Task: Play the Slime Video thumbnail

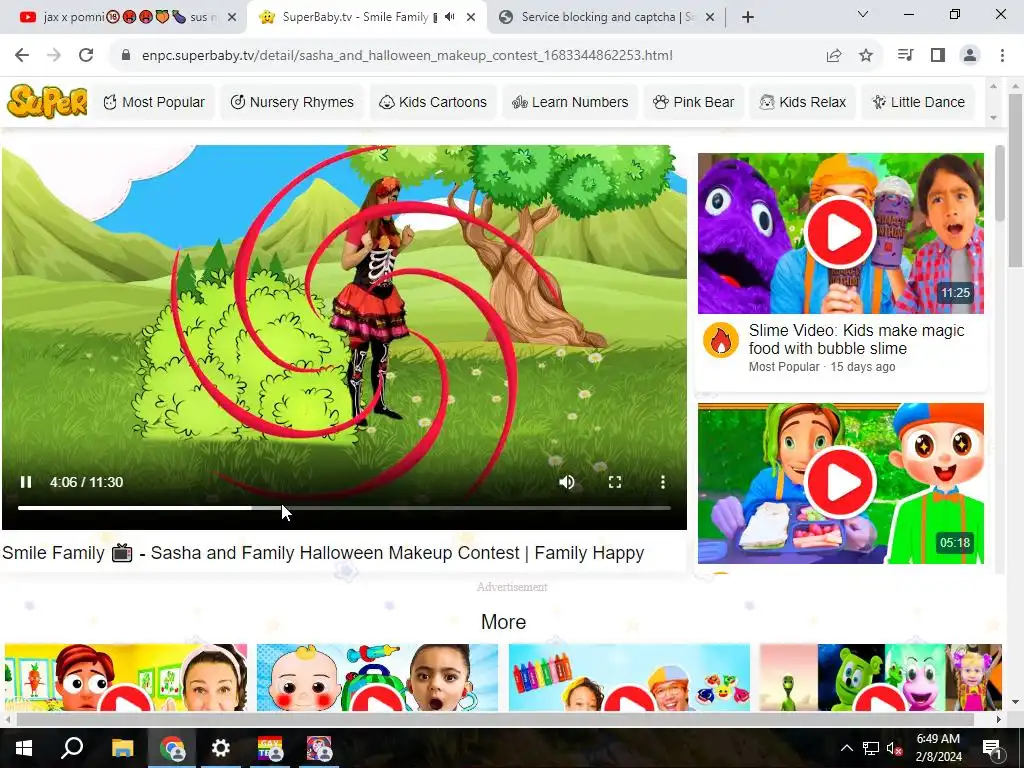Action: coord(840,233)
